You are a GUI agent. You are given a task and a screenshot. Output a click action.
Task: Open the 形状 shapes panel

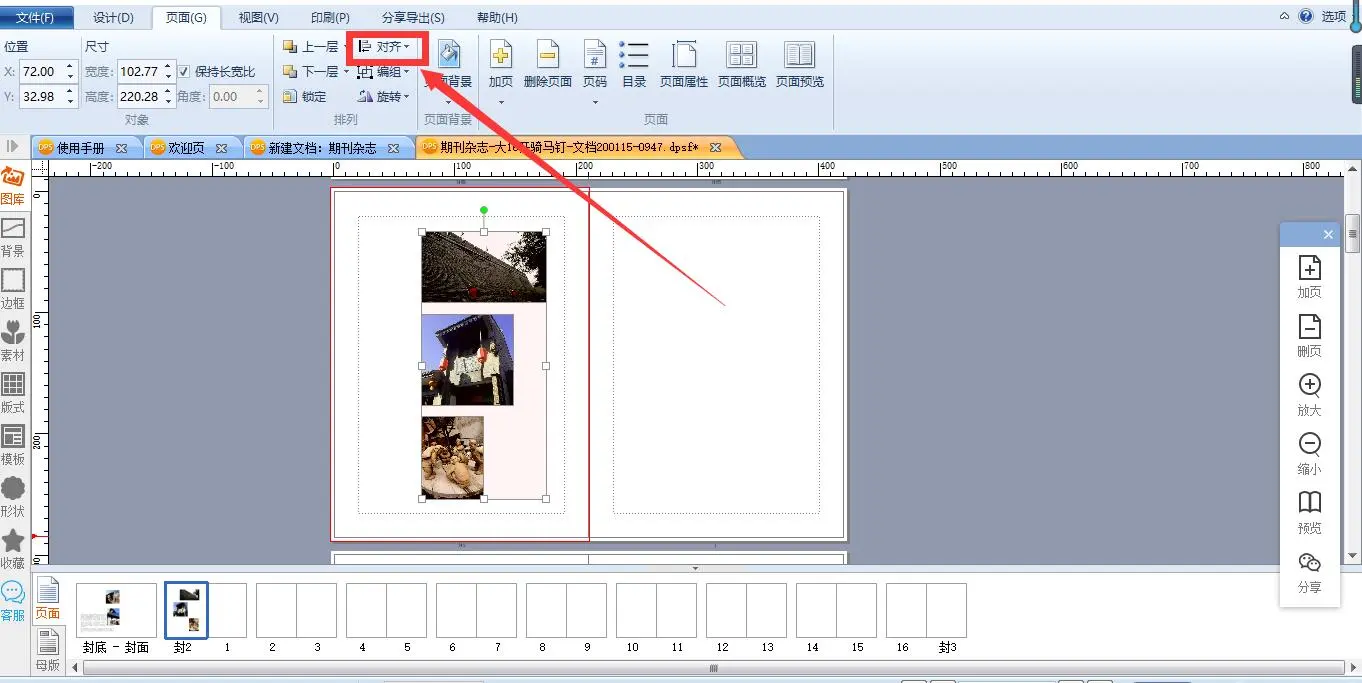13,499
